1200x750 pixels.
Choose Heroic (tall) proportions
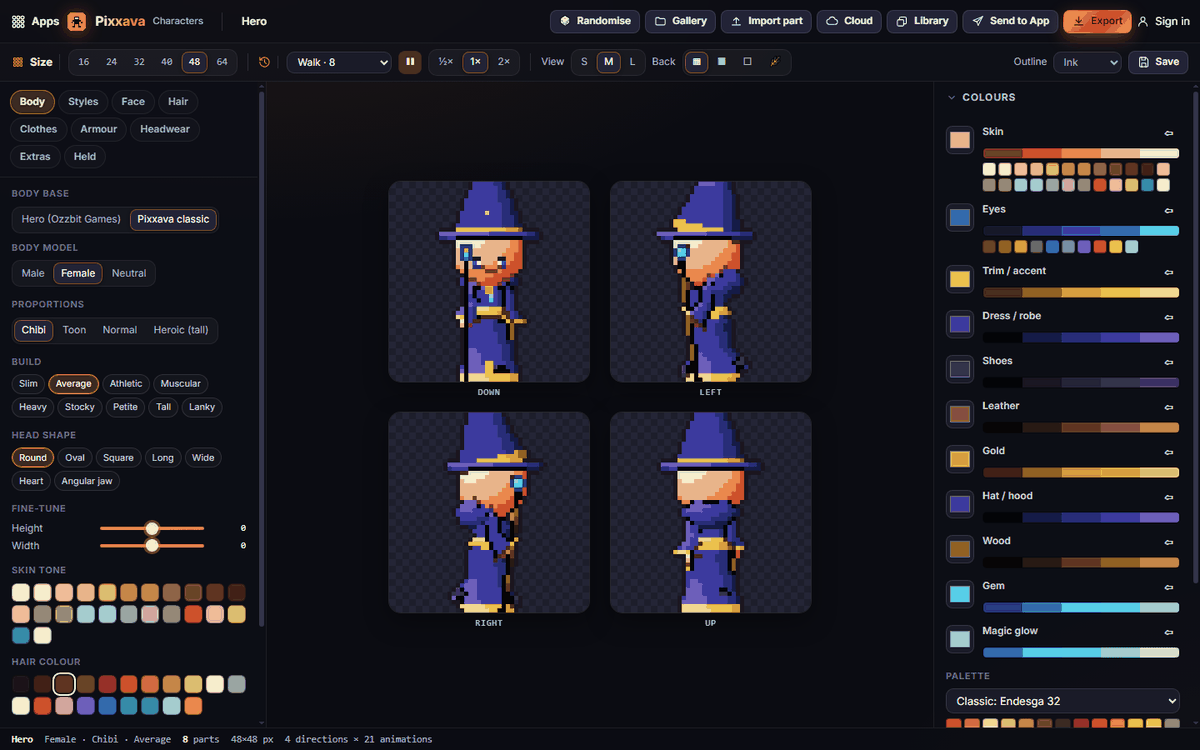click(181, 330)
